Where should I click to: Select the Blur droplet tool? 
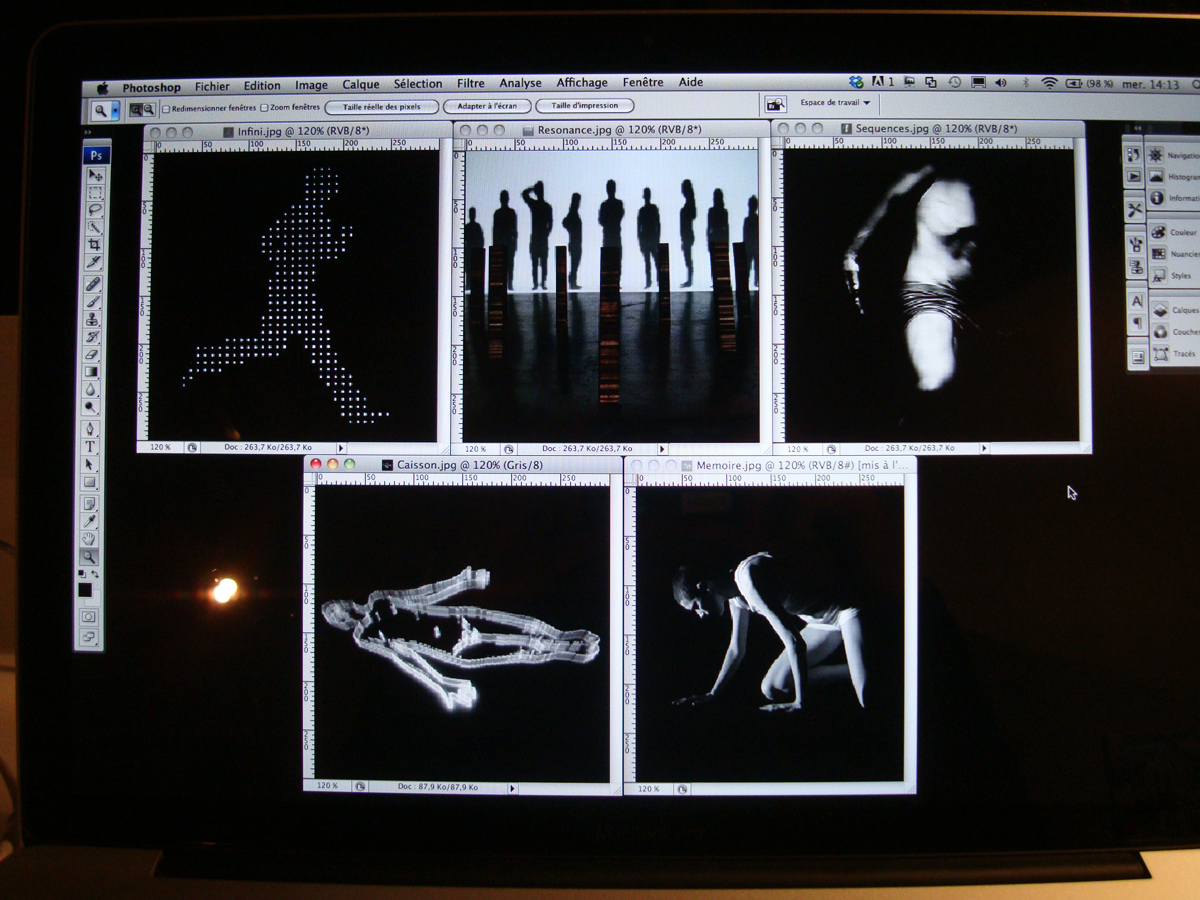coord(92,390)
